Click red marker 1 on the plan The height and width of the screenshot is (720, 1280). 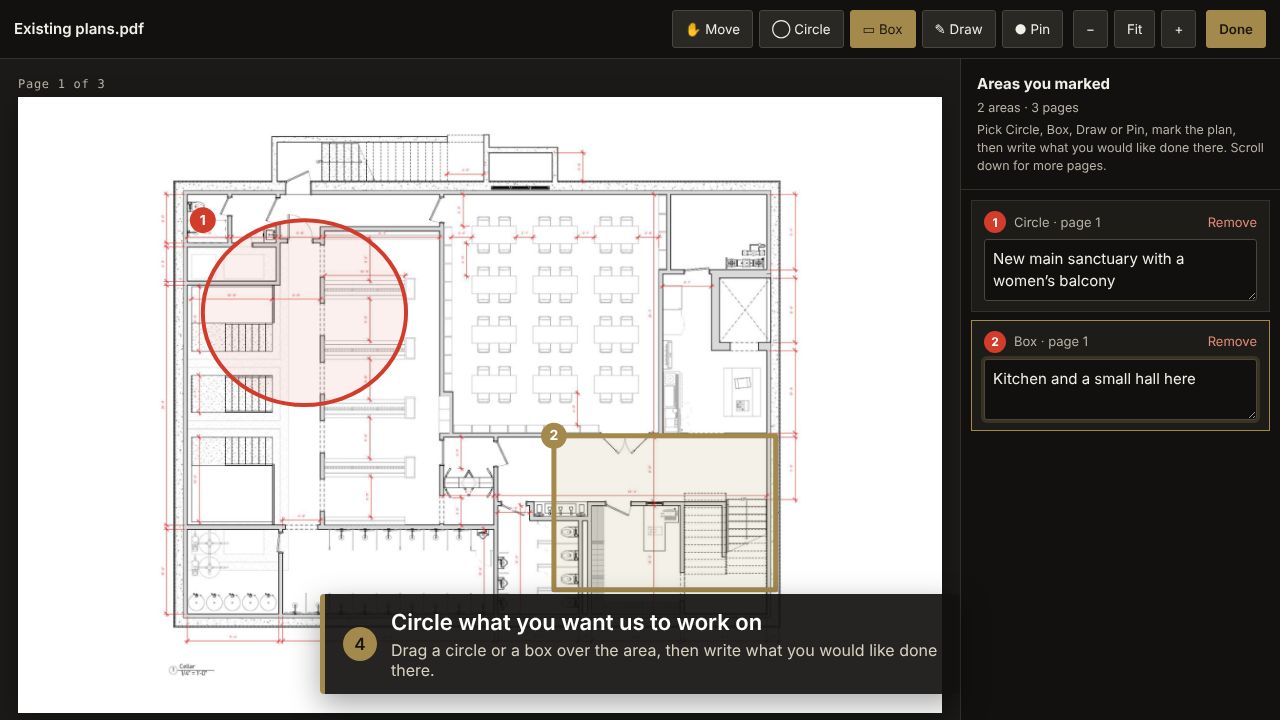(203, 219)
